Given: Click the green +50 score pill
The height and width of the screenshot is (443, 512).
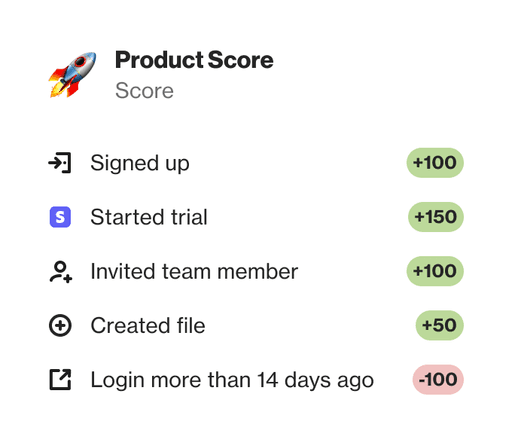Looking at the screenshot, I should click(x=440, y=325).
